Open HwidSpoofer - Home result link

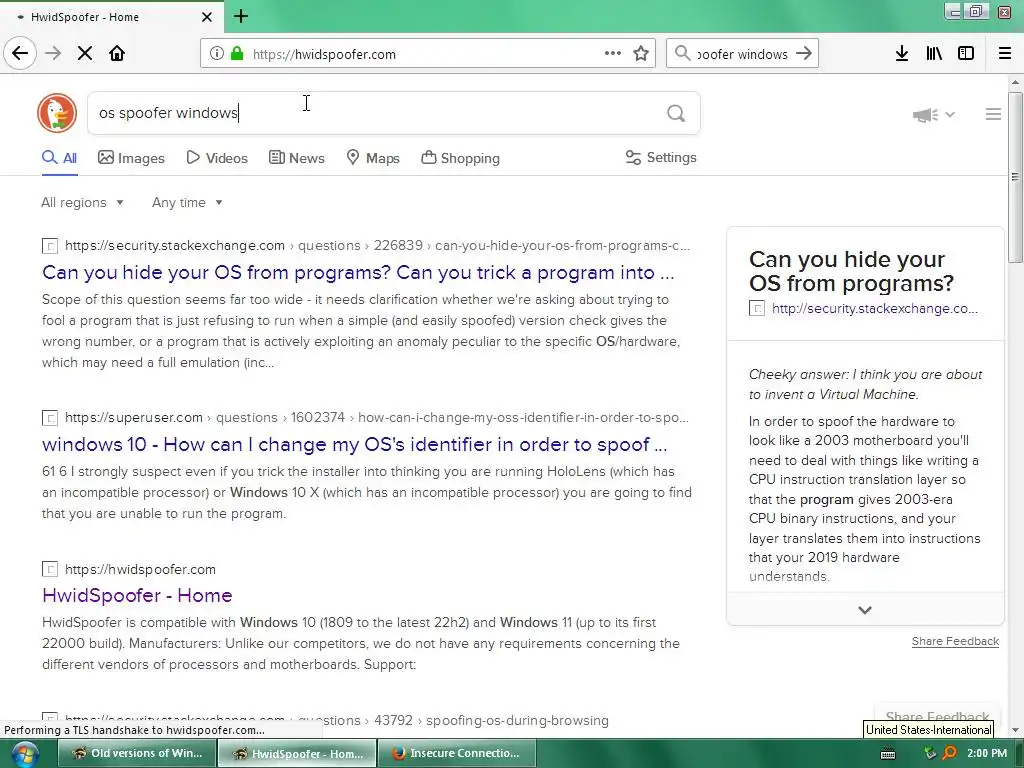coord(137,595)
